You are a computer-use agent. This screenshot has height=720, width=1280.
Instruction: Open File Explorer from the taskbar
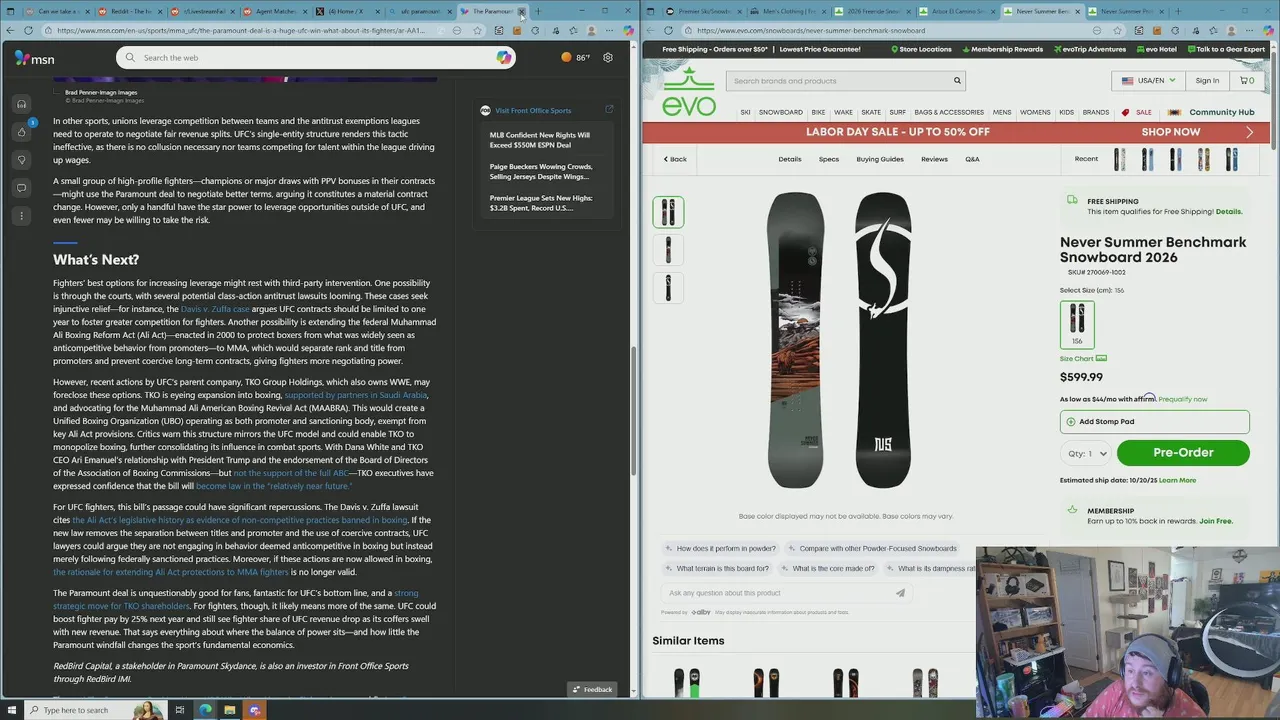229,710
